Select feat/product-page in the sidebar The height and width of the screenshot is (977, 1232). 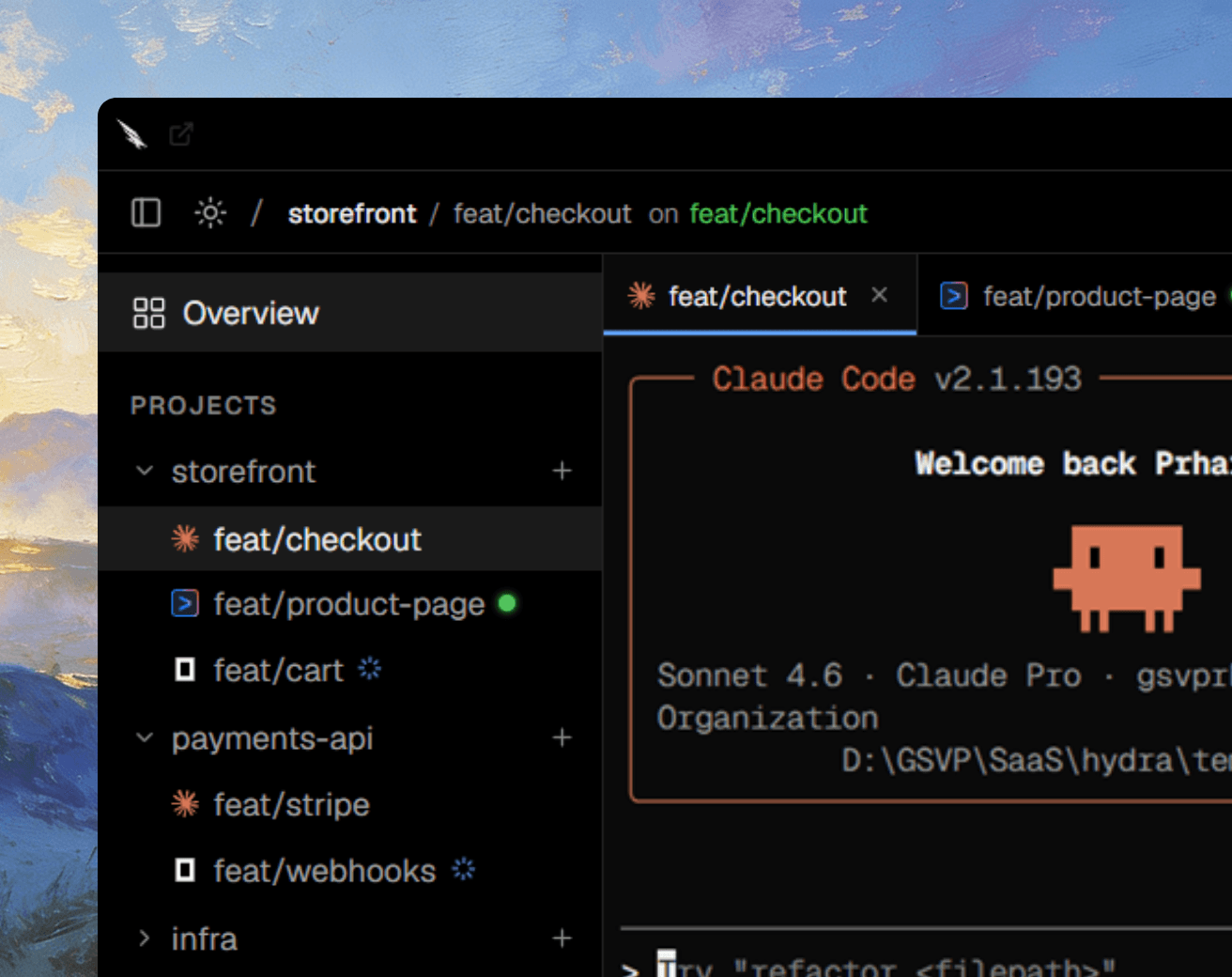coord(350,604)
